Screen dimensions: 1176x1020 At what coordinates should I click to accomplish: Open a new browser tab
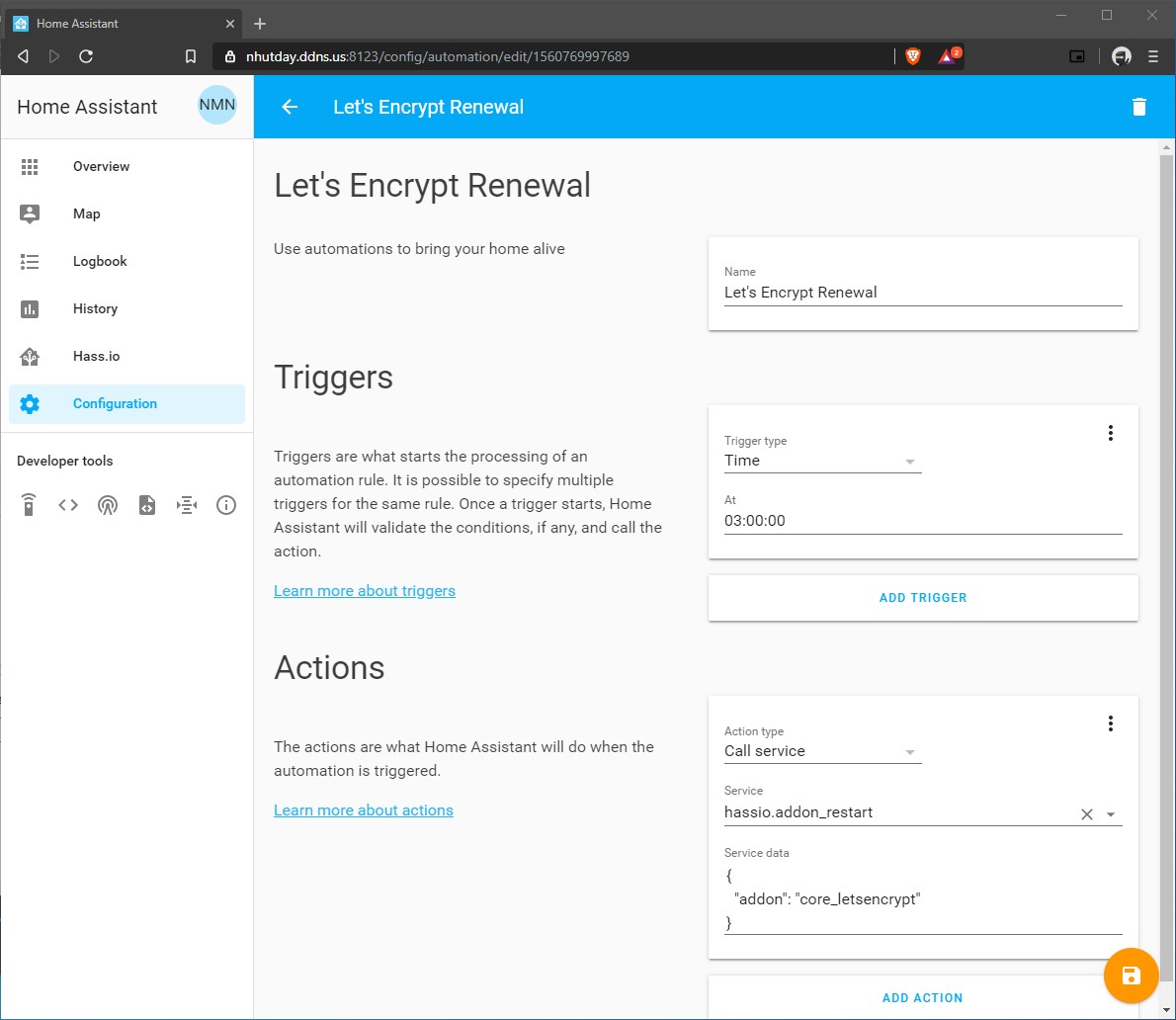[260, 24]
